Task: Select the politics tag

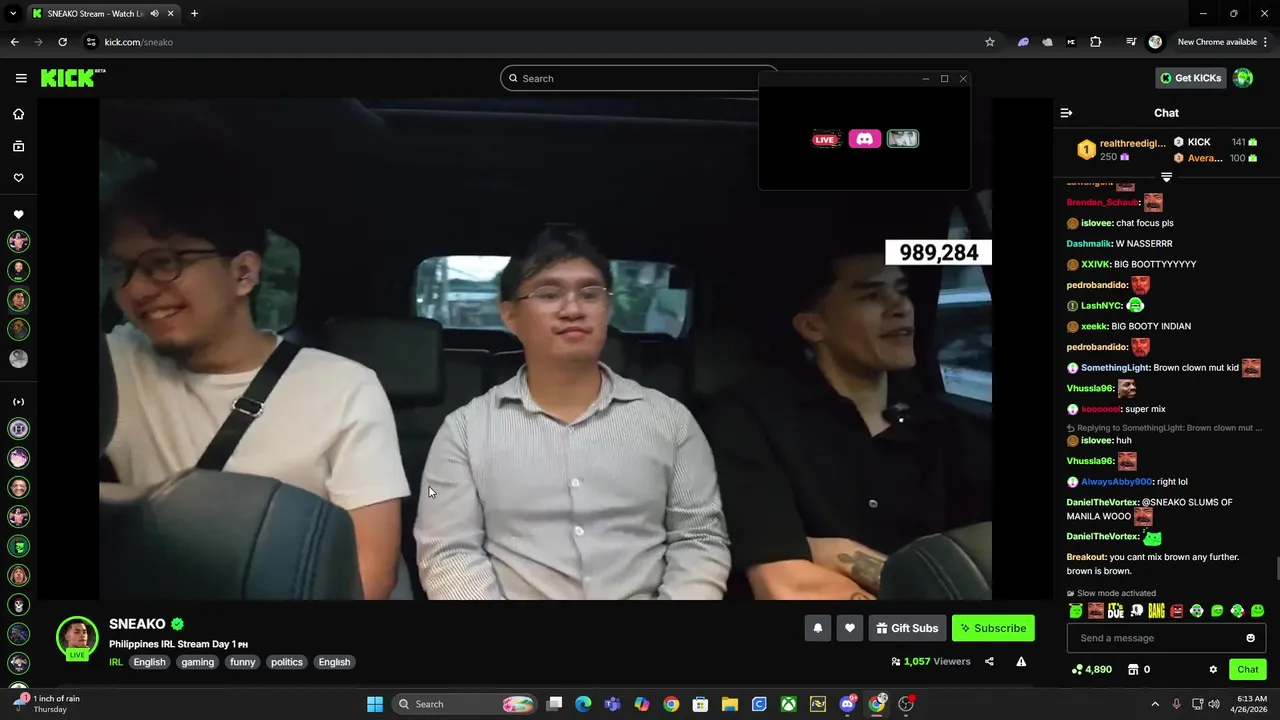Action: click(x=287, y=662)
